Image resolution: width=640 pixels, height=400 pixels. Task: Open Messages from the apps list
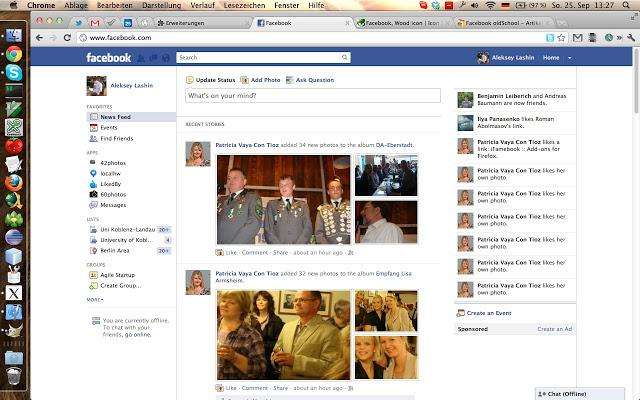pyautogui.click(x=112, y=205)
